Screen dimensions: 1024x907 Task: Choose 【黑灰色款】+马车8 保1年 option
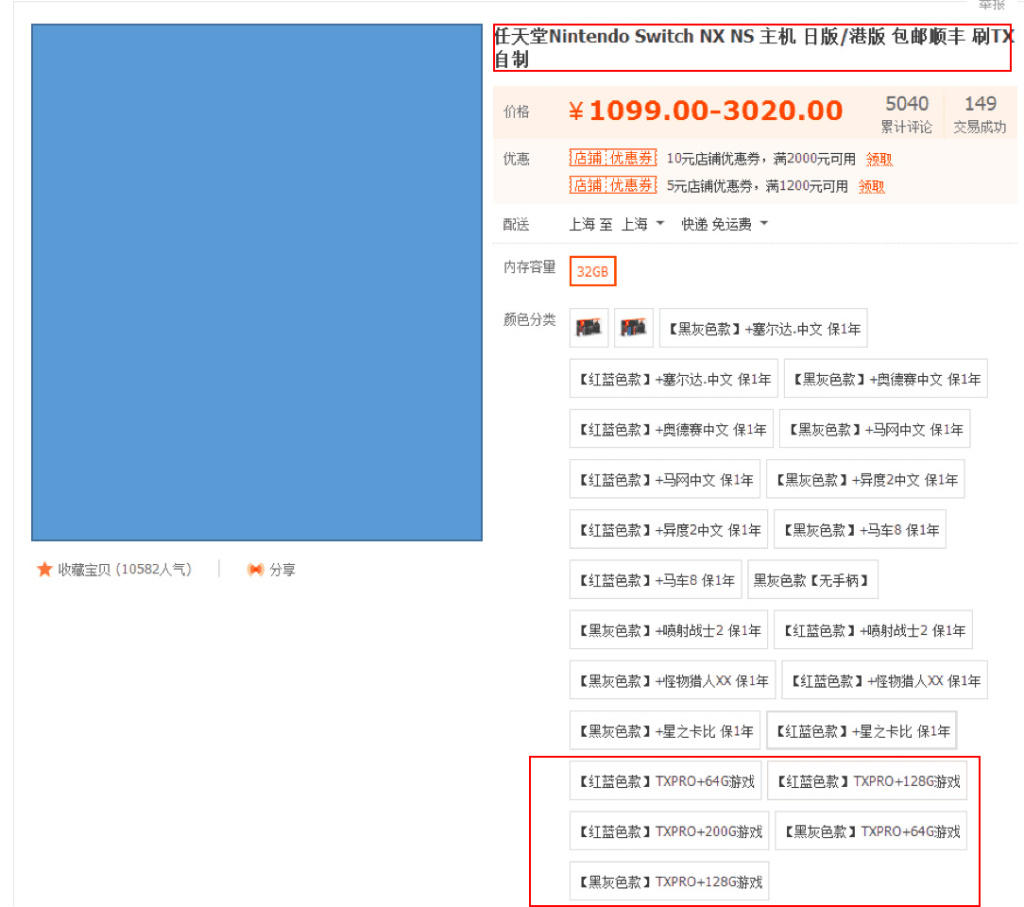pos(860,530)
